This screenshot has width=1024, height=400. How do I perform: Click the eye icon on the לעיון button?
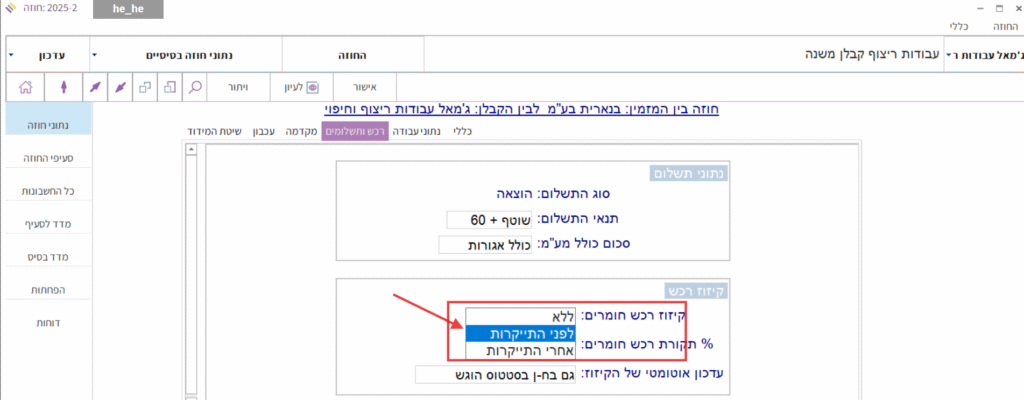coord(311,87)
